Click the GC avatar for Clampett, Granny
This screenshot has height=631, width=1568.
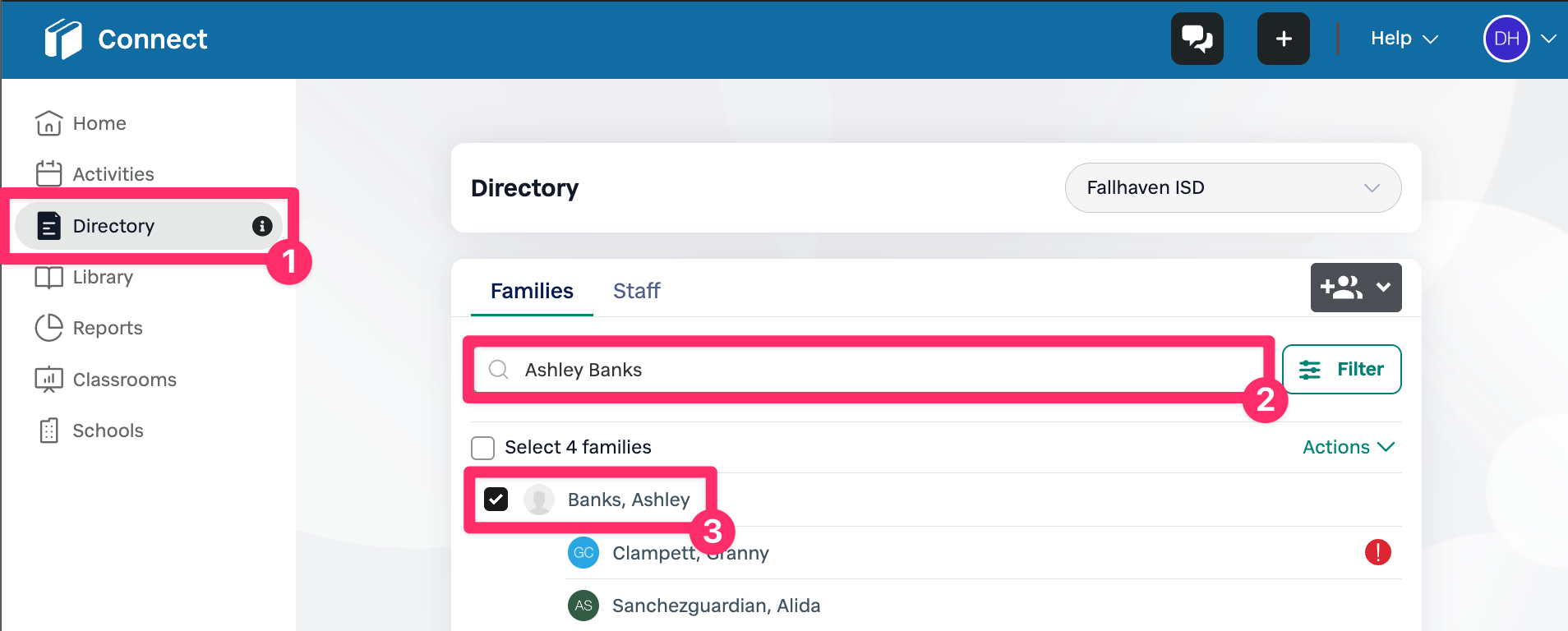(583, 553)
